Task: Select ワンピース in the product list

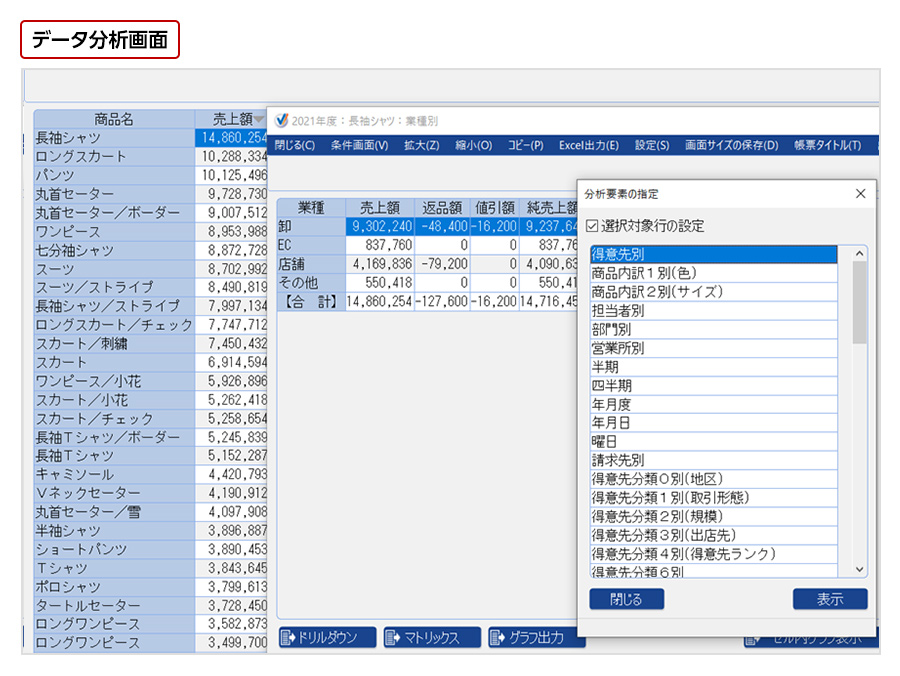Action: pos(114,231)
